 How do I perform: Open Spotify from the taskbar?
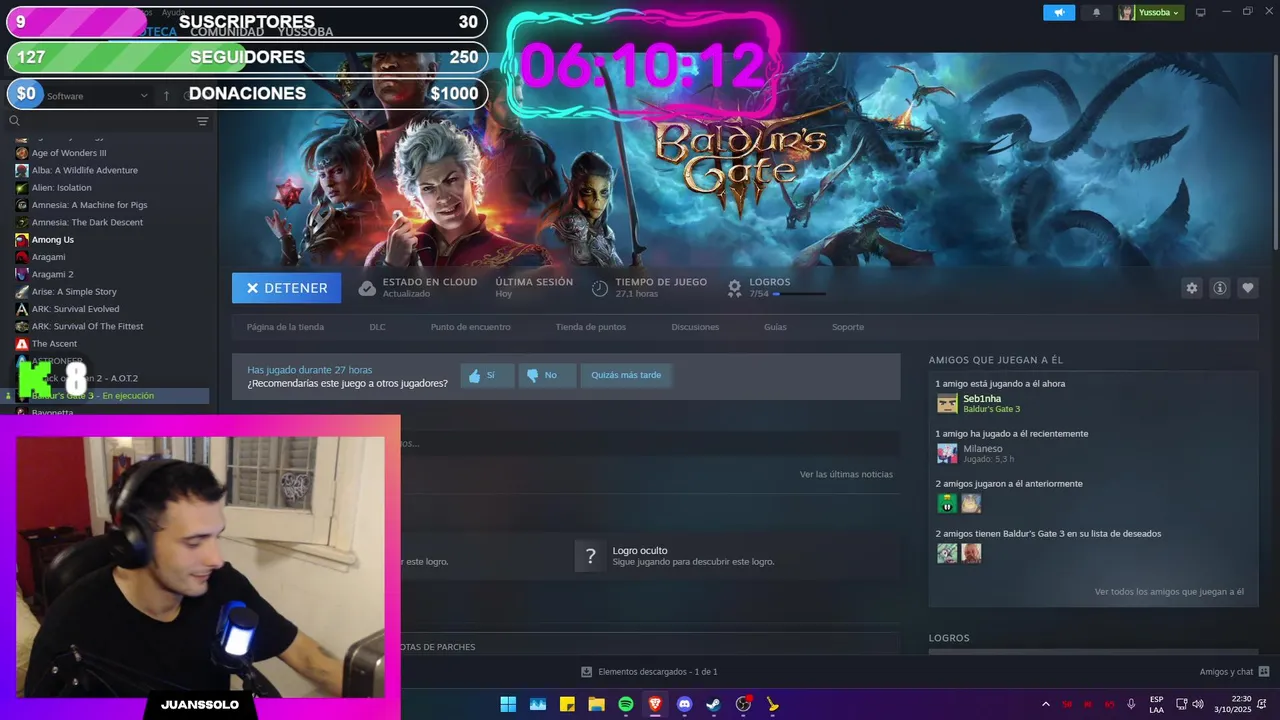(x=626, y=704)
